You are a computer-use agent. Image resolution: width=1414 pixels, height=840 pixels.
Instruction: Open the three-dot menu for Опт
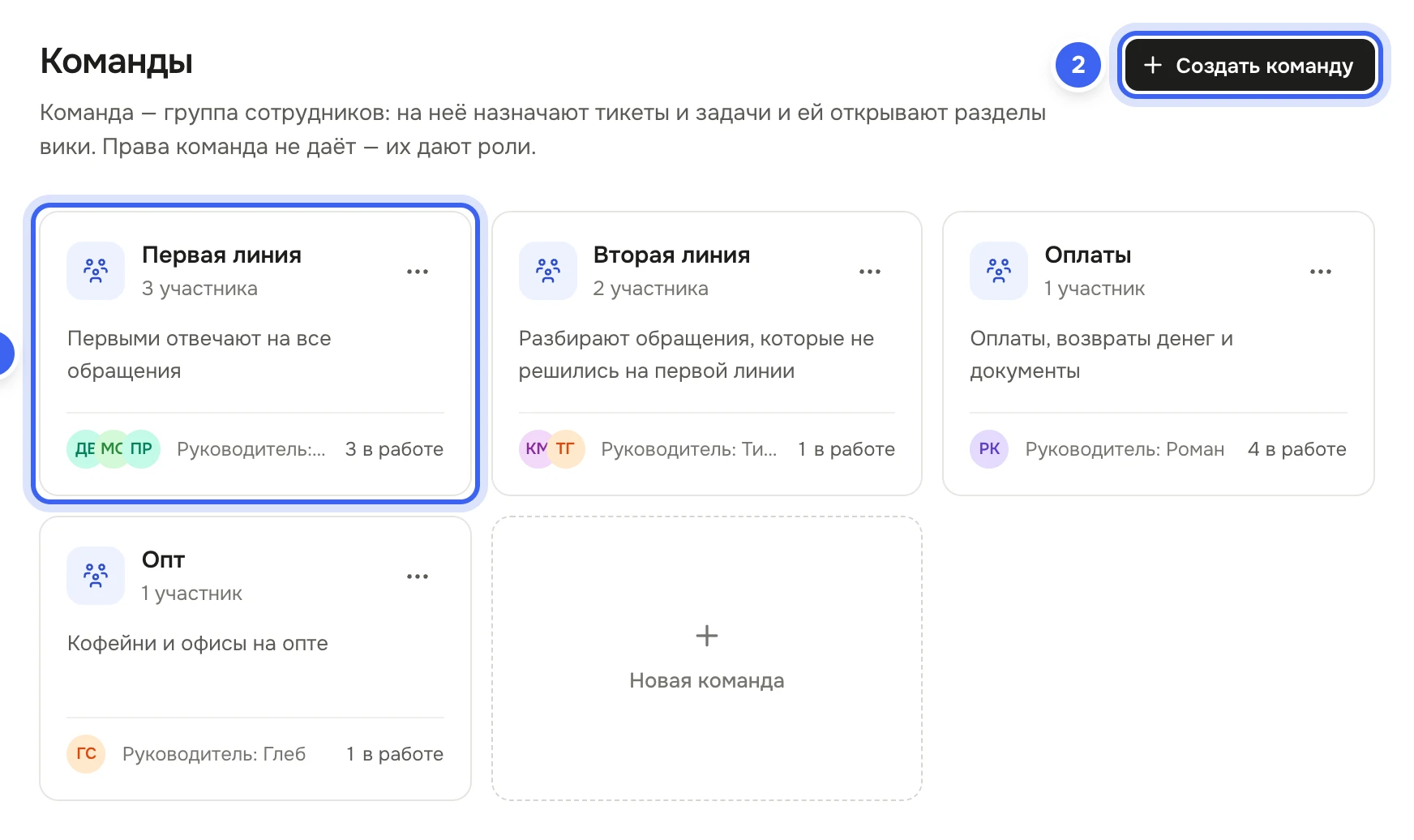pyautogui.click(x=418, y=576)
